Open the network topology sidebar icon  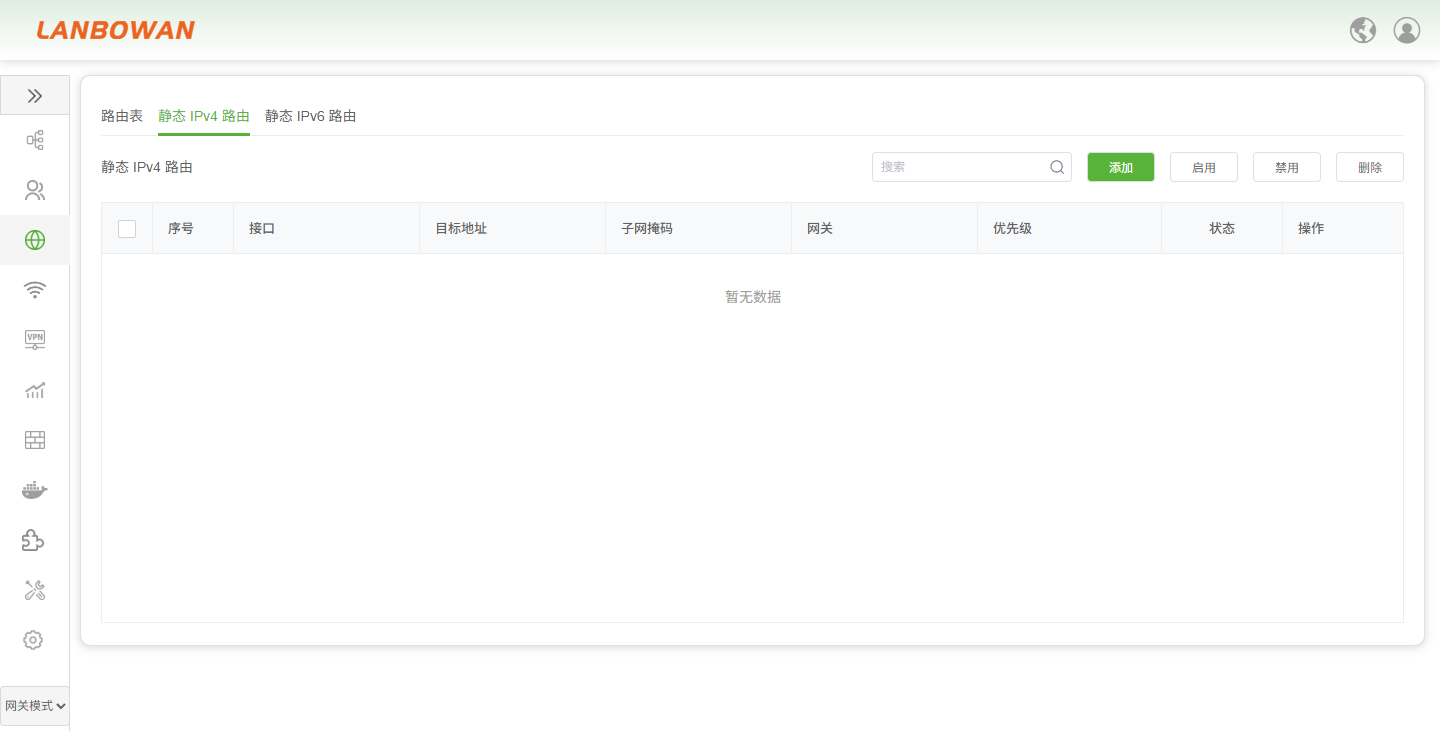tap(35, 140)
